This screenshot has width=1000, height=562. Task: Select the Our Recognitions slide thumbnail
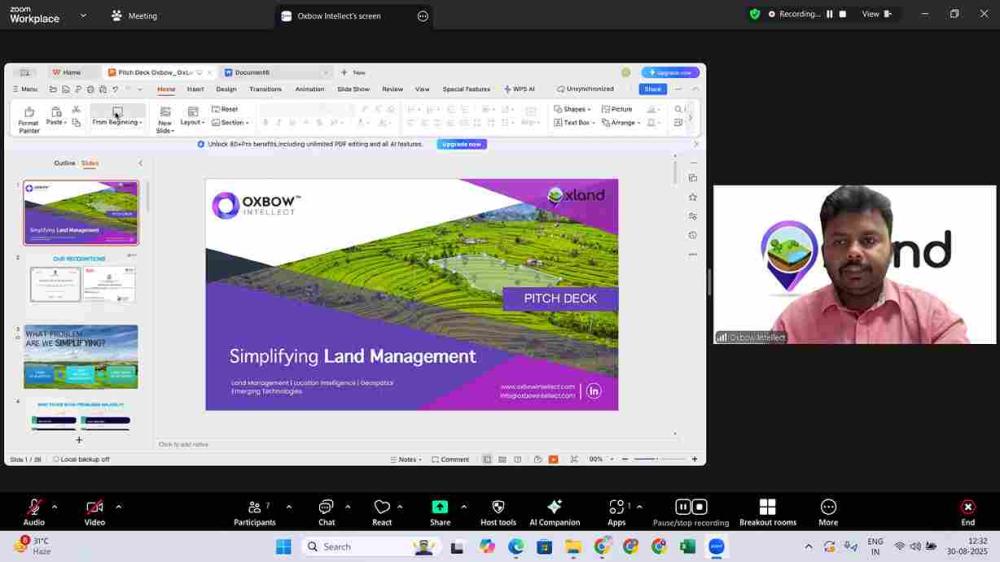click(x=81, y=284)
